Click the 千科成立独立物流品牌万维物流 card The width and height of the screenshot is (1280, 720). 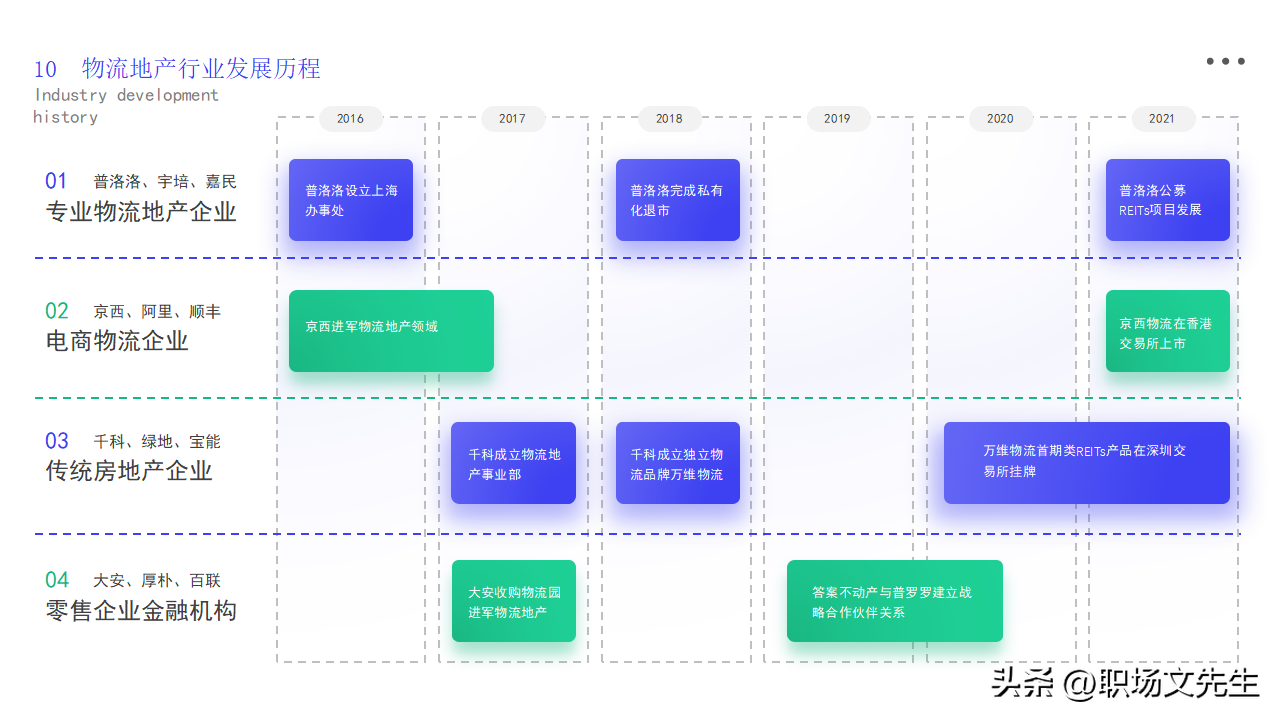tap(678, 463)
